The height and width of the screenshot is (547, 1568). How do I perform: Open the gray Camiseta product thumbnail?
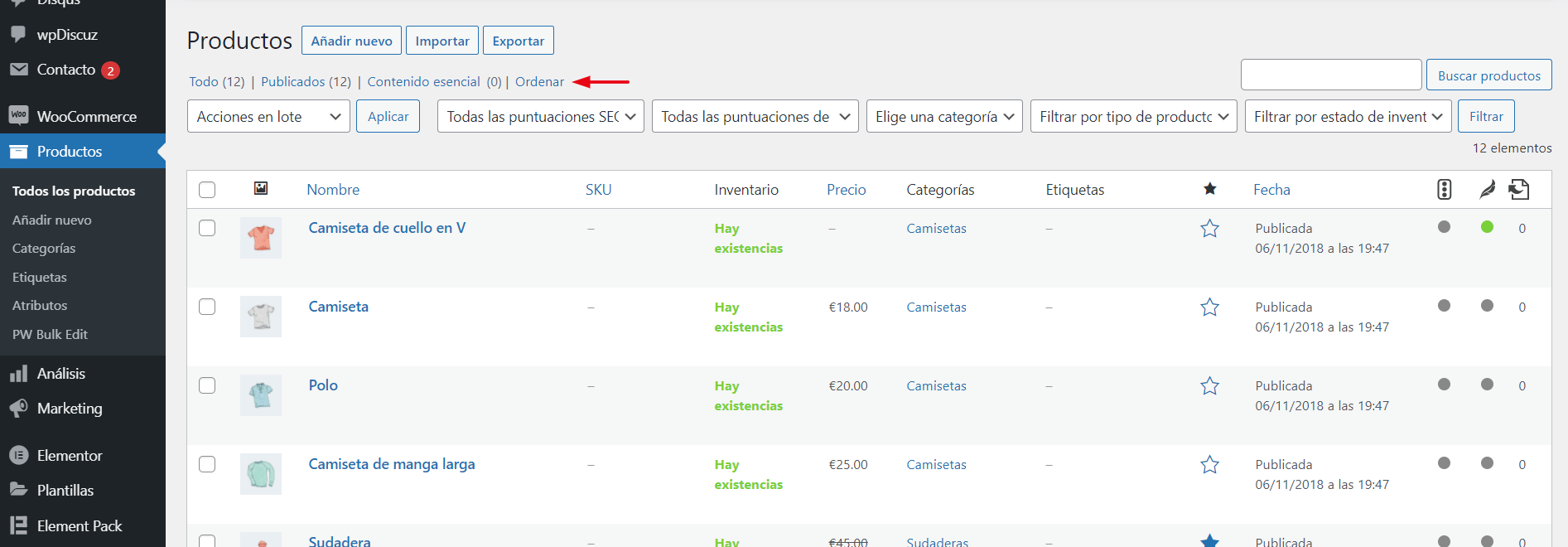(x=261, y=317)
